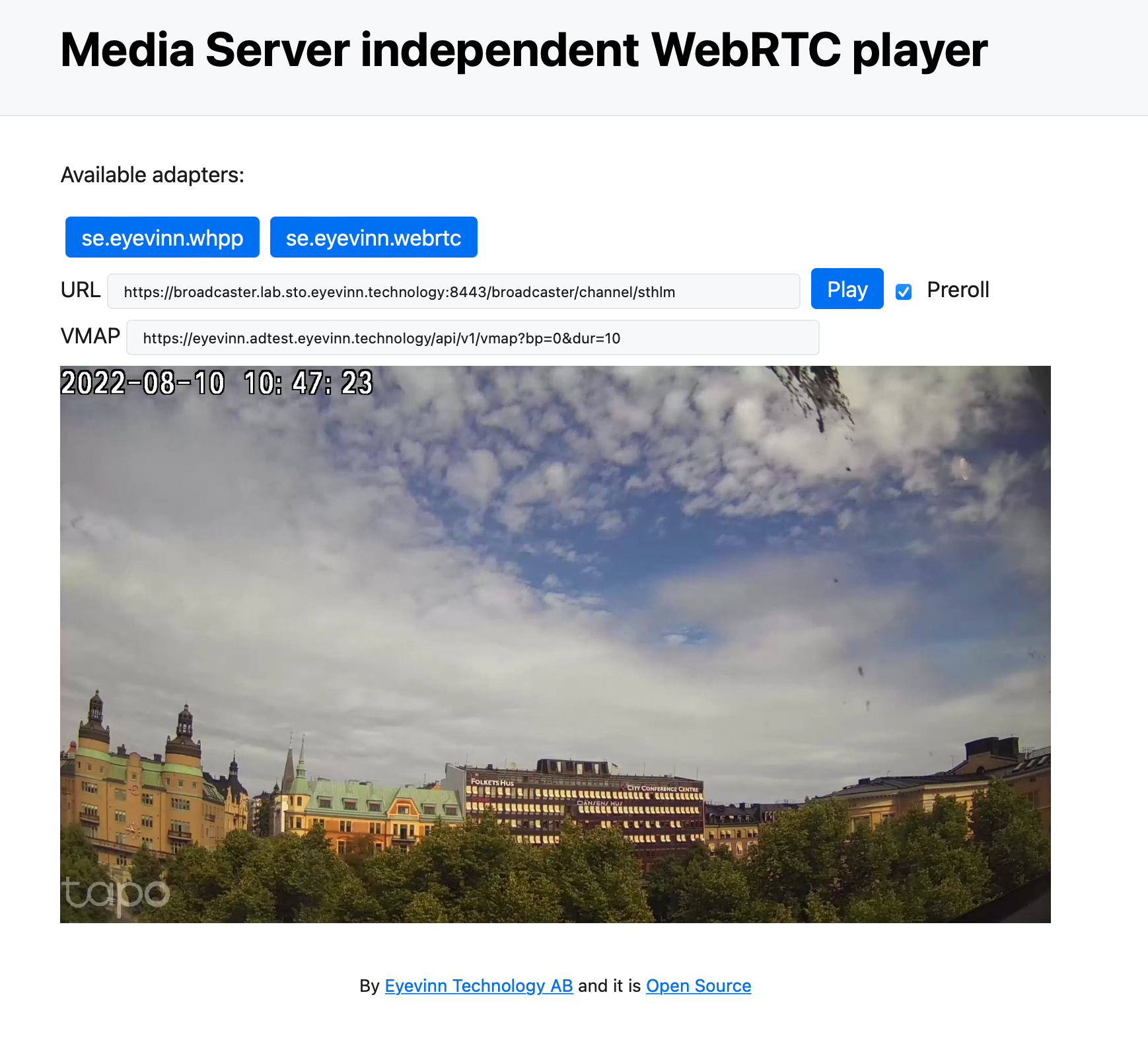This screenshot has height=1042, width=1148.
Task: Focus the broadcaster URL input field
Action: coord(454,291)
